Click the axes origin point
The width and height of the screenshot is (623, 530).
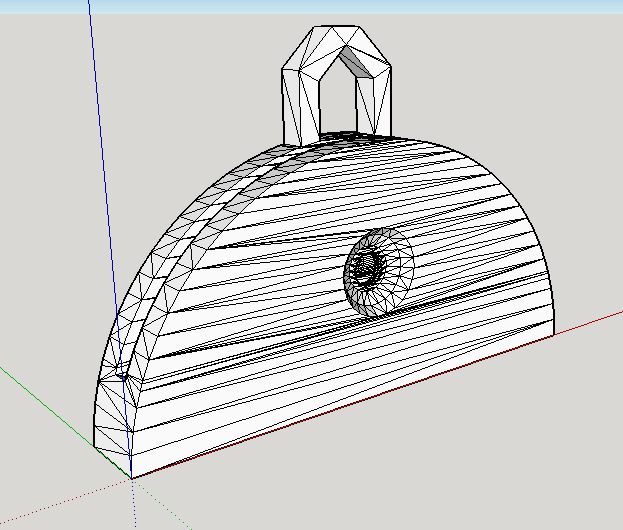point(132,479)
